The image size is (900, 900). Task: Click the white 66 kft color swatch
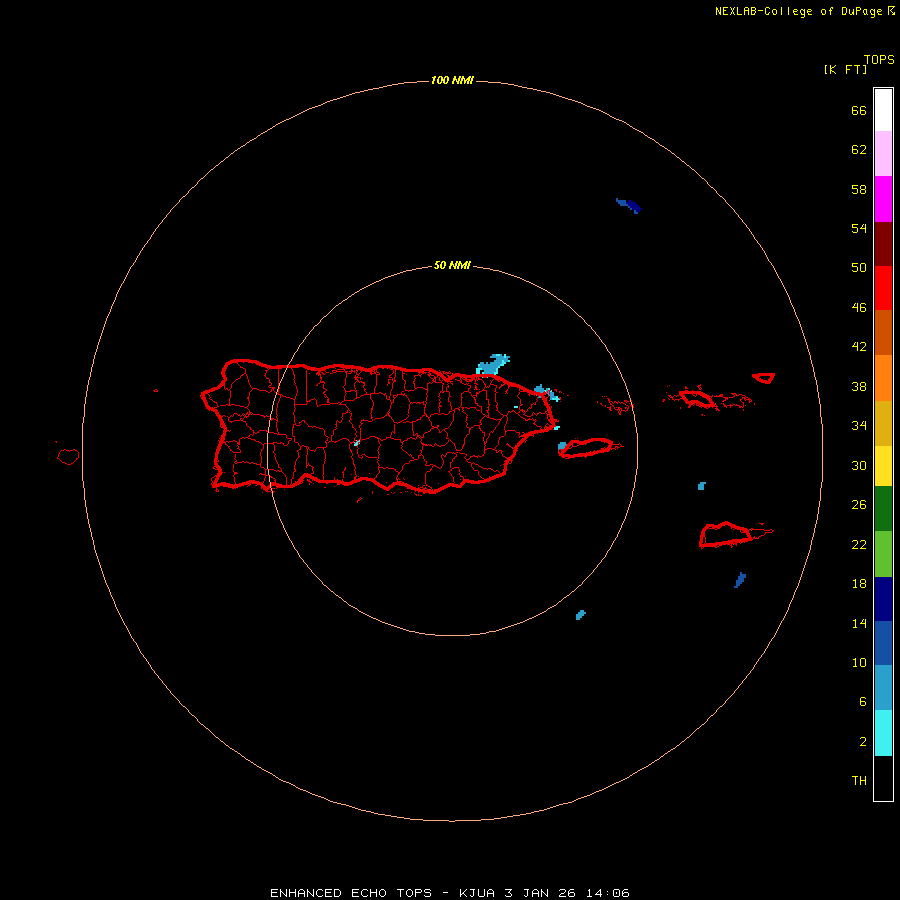click(x=883, y=110)
